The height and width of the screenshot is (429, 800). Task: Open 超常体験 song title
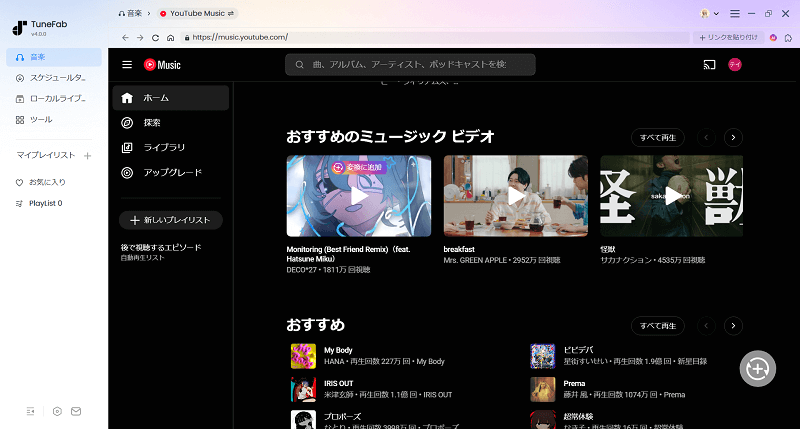pyautogui.click(x=579, y=417)
